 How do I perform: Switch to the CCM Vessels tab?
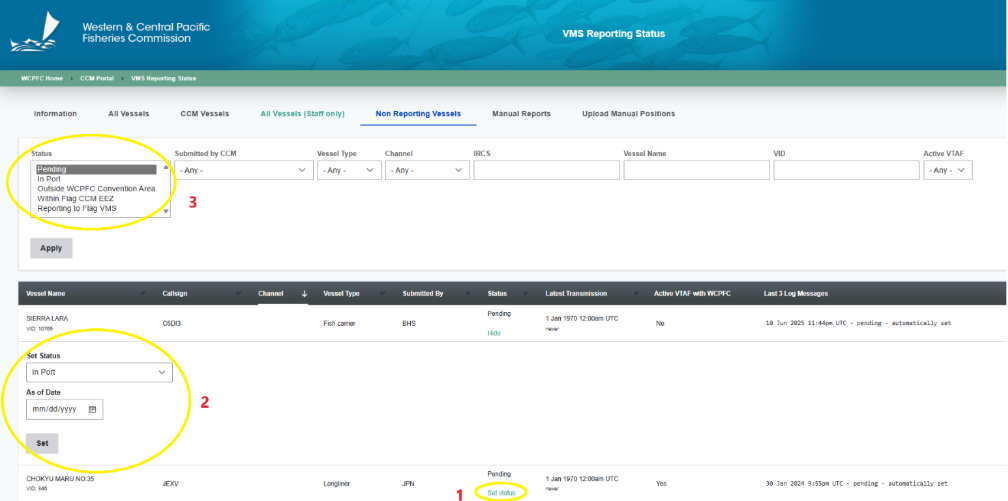204,114
